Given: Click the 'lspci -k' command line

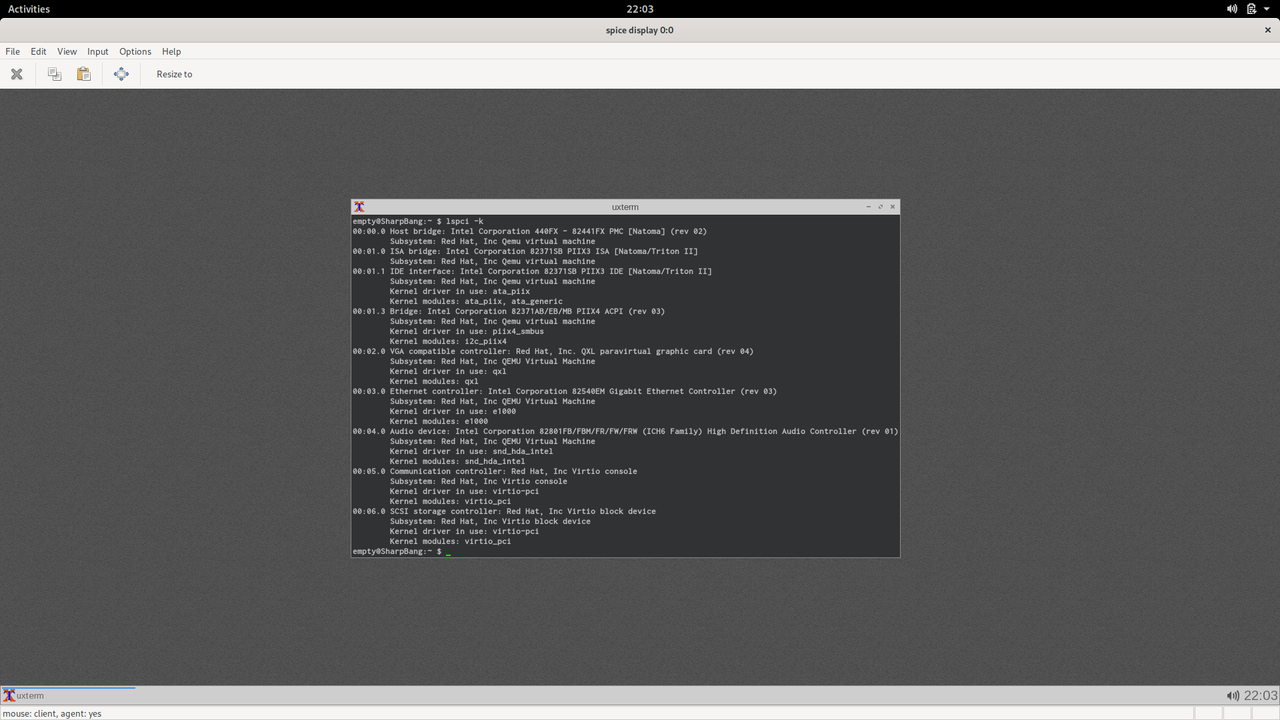Looking at the screenshot, I should tap(418, 221).
